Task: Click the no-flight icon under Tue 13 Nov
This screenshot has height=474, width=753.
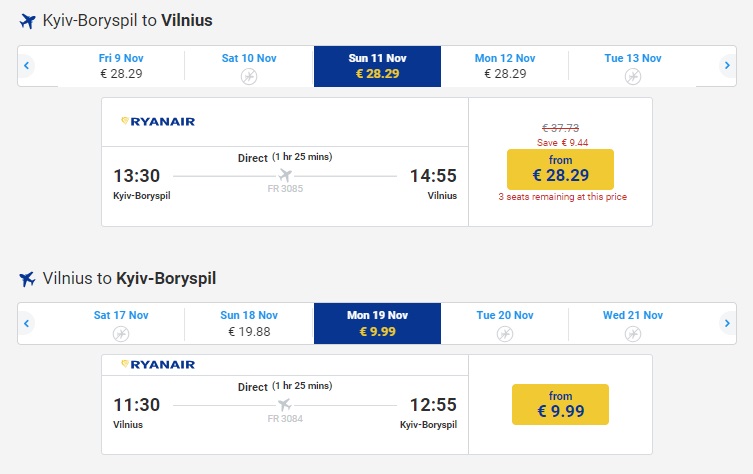Action: click(633, 76)
